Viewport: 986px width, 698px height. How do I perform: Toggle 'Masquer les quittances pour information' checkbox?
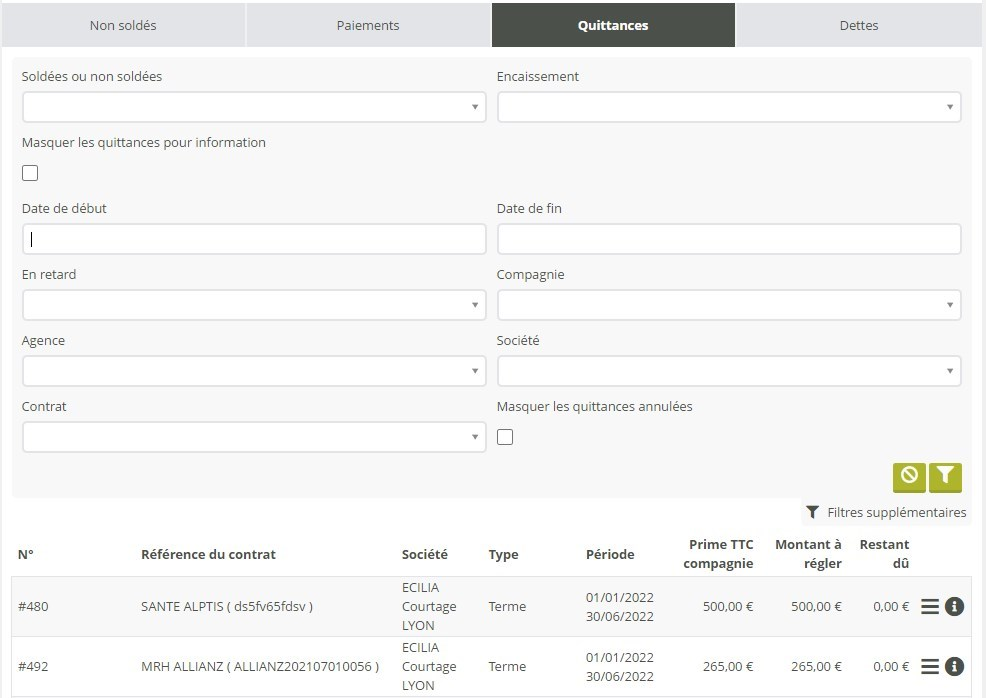(30, 173)
